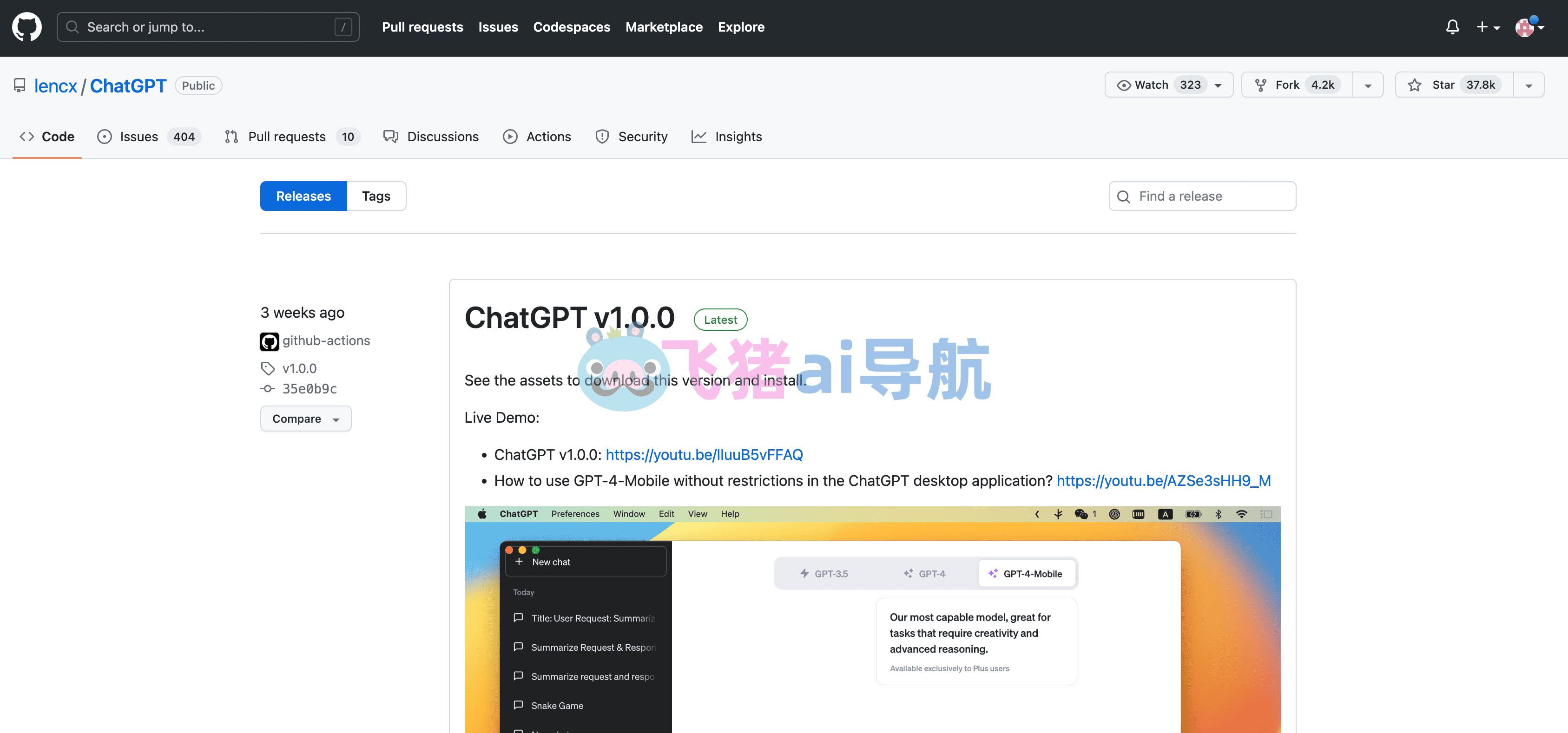This screenshot has height=733, width=1568.
Task: Select the Releases button
Action: point(303,196)
